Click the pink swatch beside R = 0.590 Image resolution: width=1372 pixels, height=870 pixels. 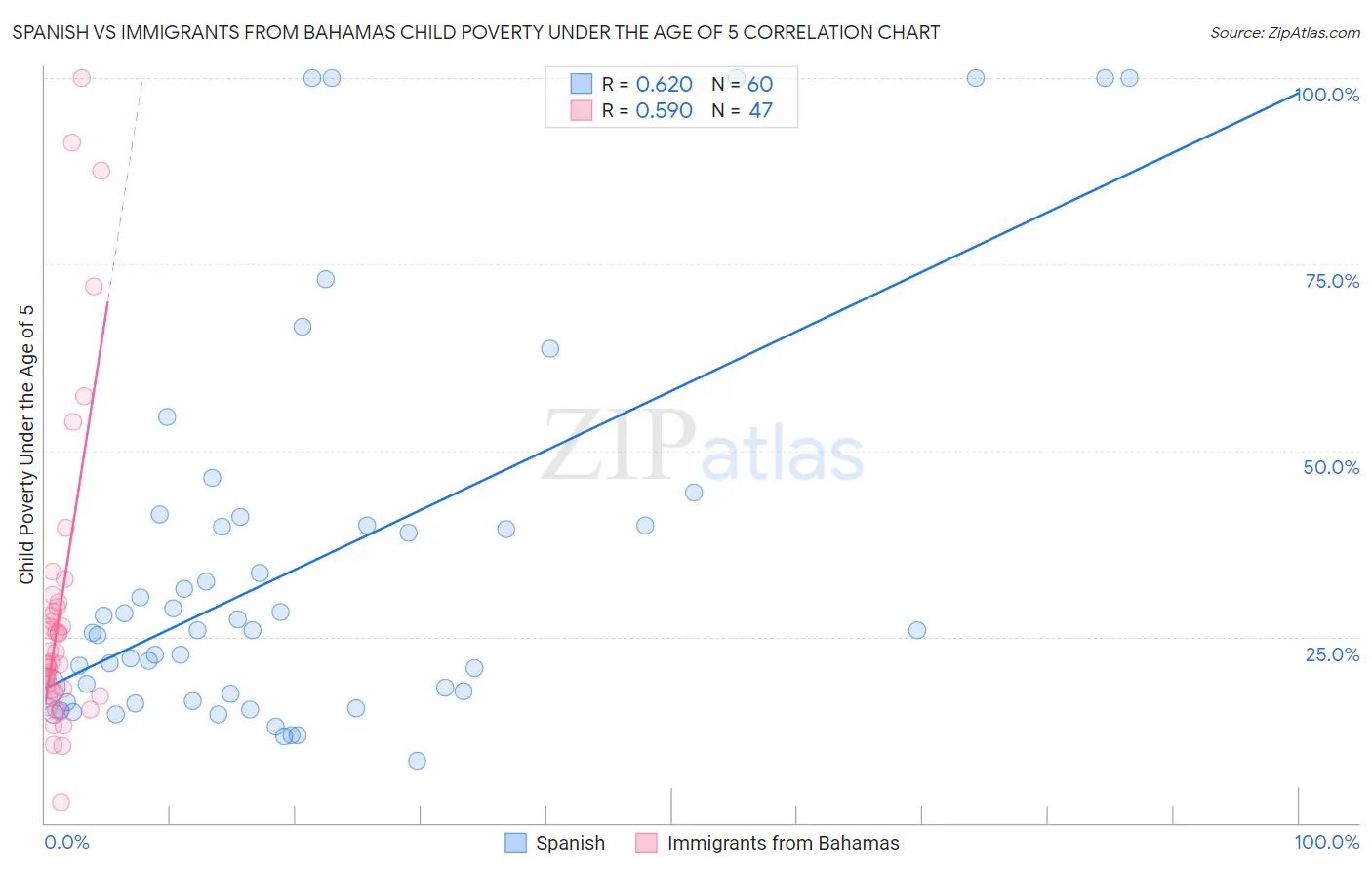tap(582, 110)
